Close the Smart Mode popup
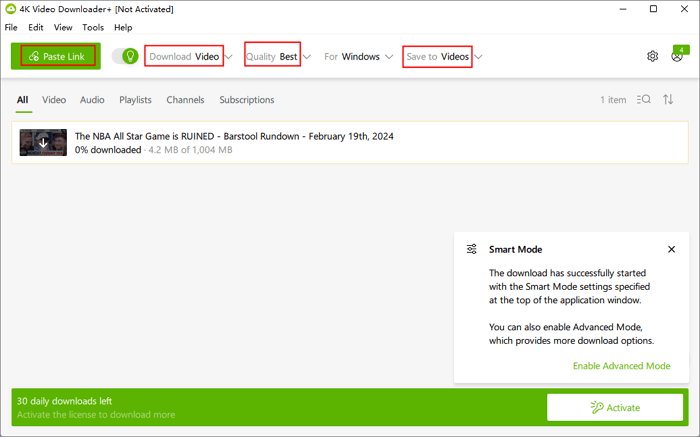Screen dimensions: 700x437 pos(671,249)
